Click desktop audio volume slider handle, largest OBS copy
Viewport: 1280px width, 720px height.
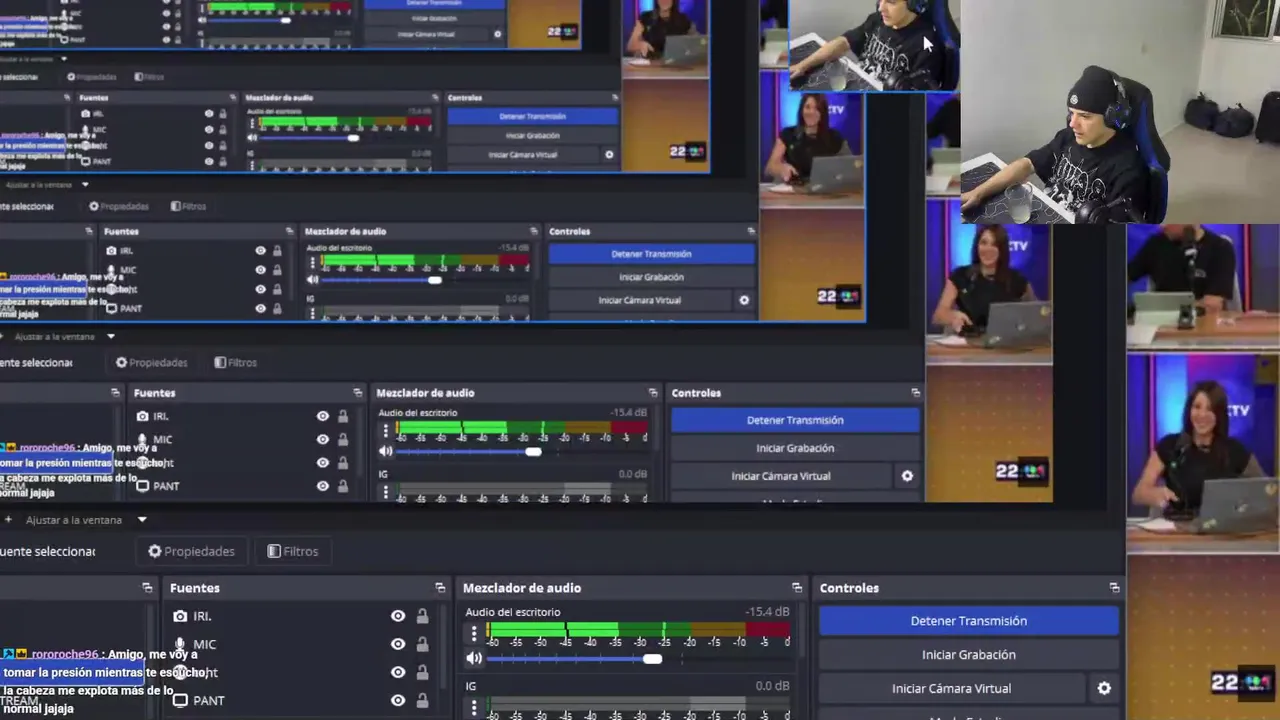pos(652,658)
